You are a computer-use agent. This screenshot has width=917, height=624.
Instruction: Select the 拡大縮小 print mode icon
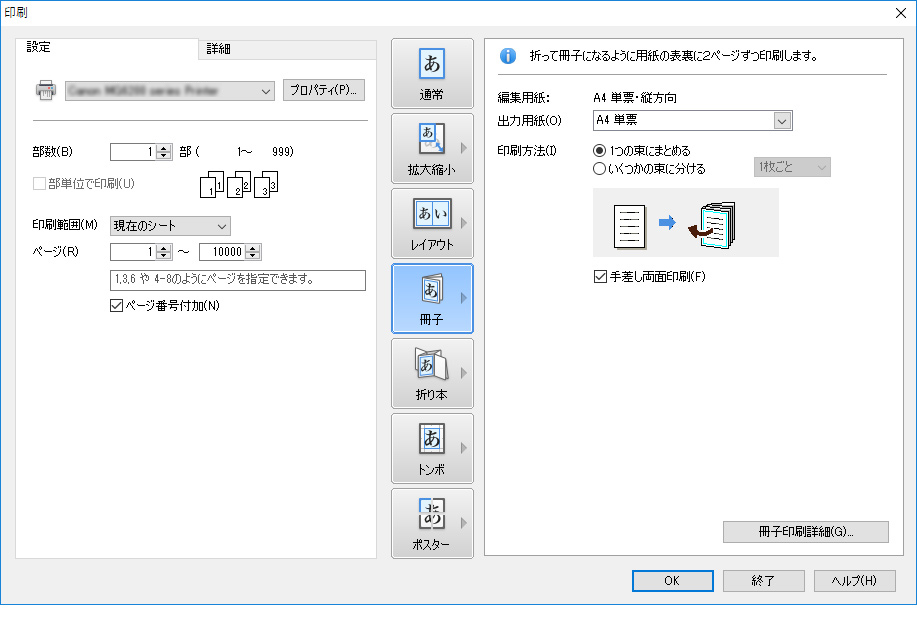click(432, 148)
